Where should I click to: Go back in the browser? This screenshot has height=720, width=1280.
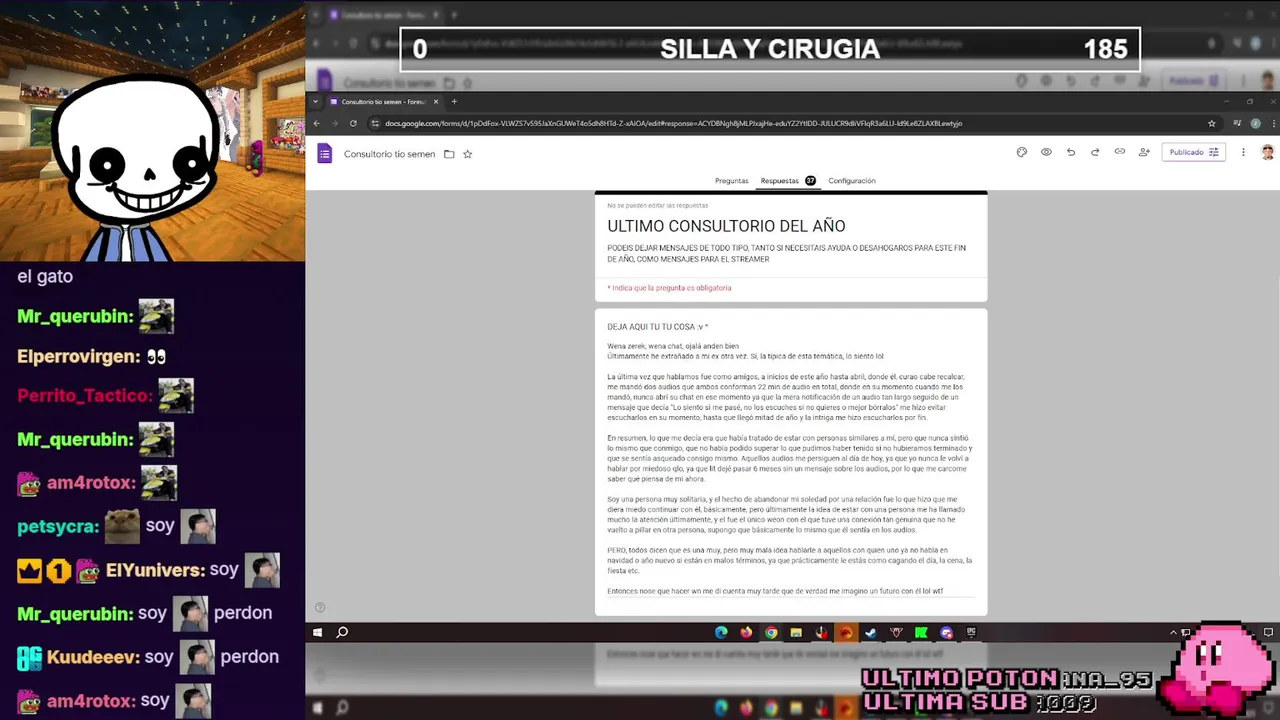coord(317,123)
